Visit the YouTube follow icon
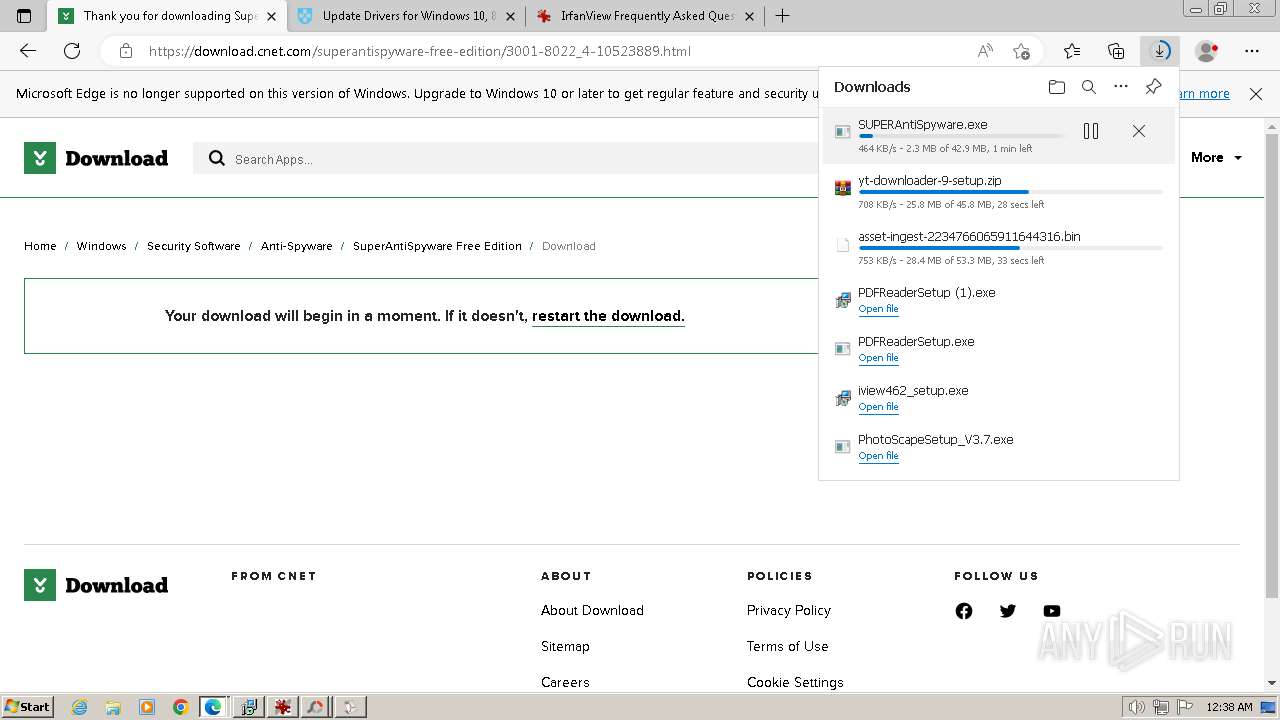Image resolution: width=1280 pixels, height=720 pixels. coord(1052,611)
